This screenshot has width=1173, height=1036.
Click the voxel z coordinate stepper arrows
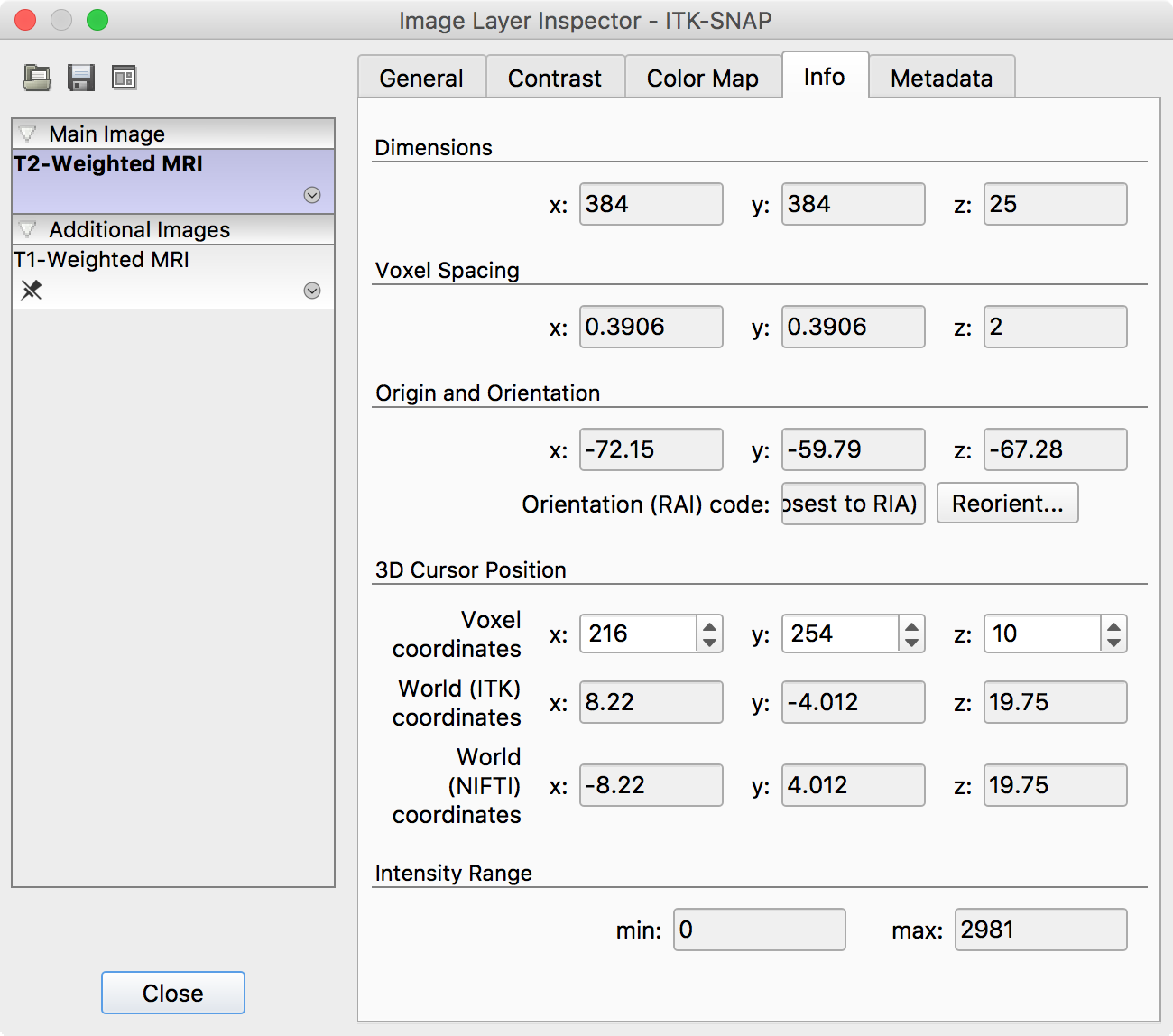tap(1114, 634)
